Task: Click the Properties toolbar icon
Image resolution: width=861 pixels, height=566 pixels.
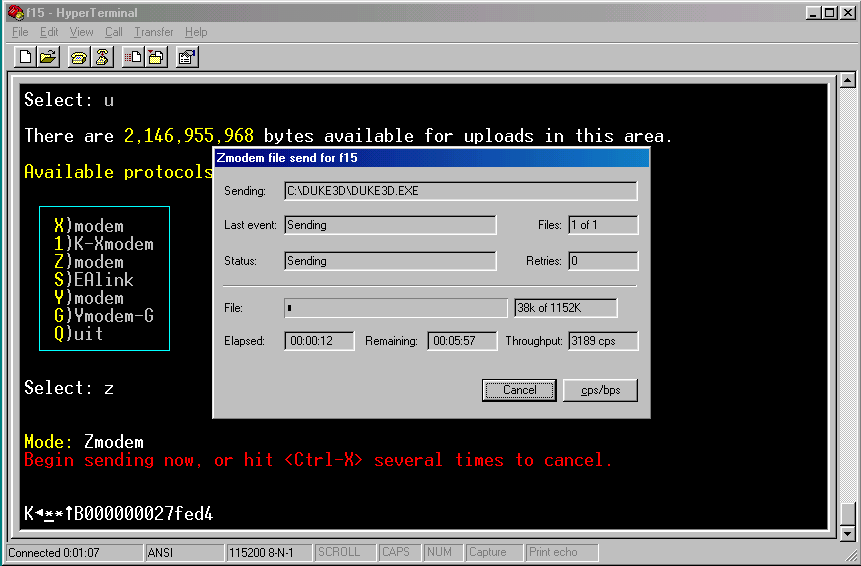Action: coord(187,57)
